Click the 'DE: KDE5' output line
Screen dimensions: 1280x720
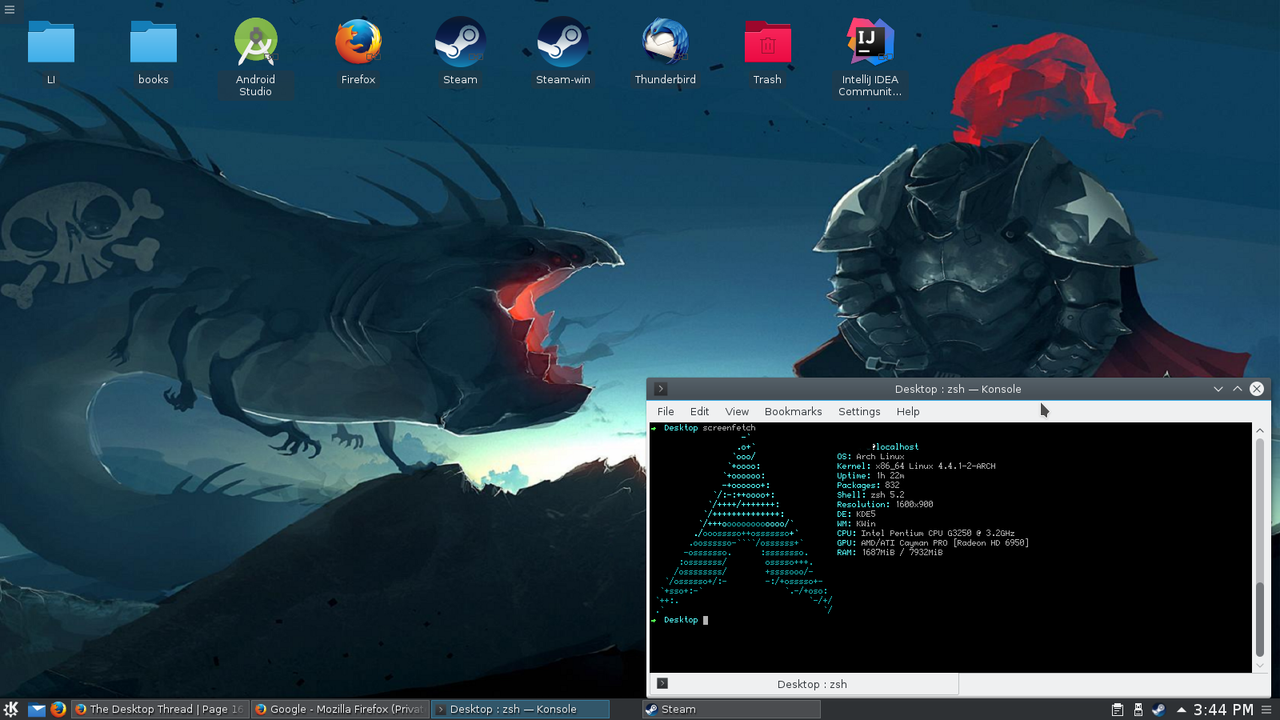click(x=856, y=514)
